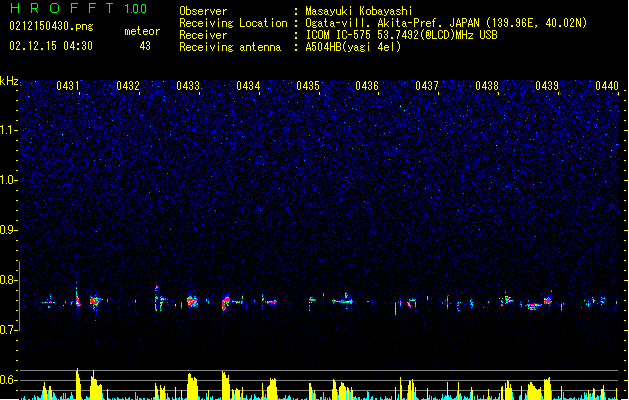Image resolution: width=629 pixels, height=400 pixels.
Task: Select the filename 0212150430.png
Action: click(x=51, y=26)
